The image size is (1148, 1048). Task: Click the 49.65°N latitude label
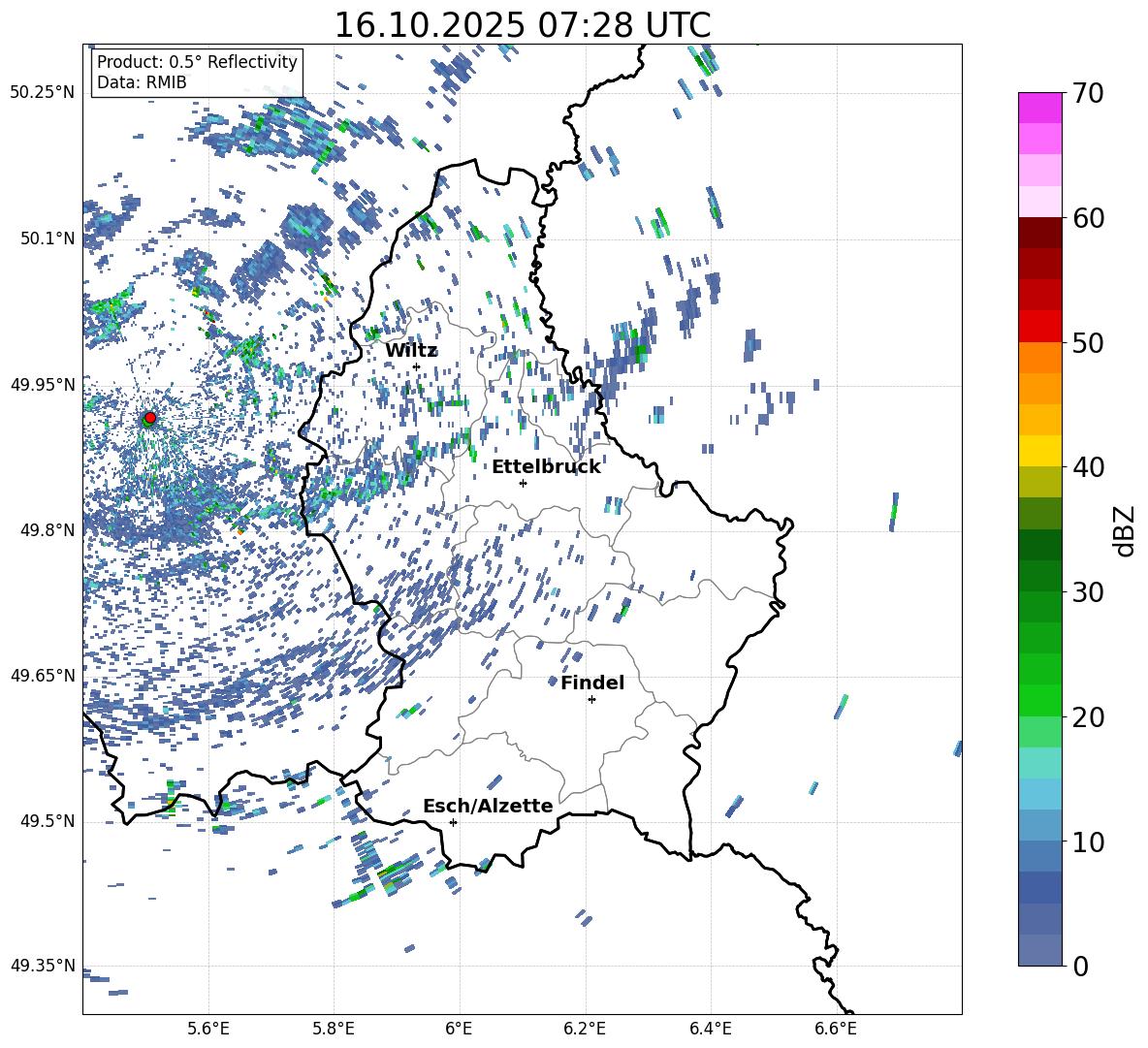tap(43, 675)
